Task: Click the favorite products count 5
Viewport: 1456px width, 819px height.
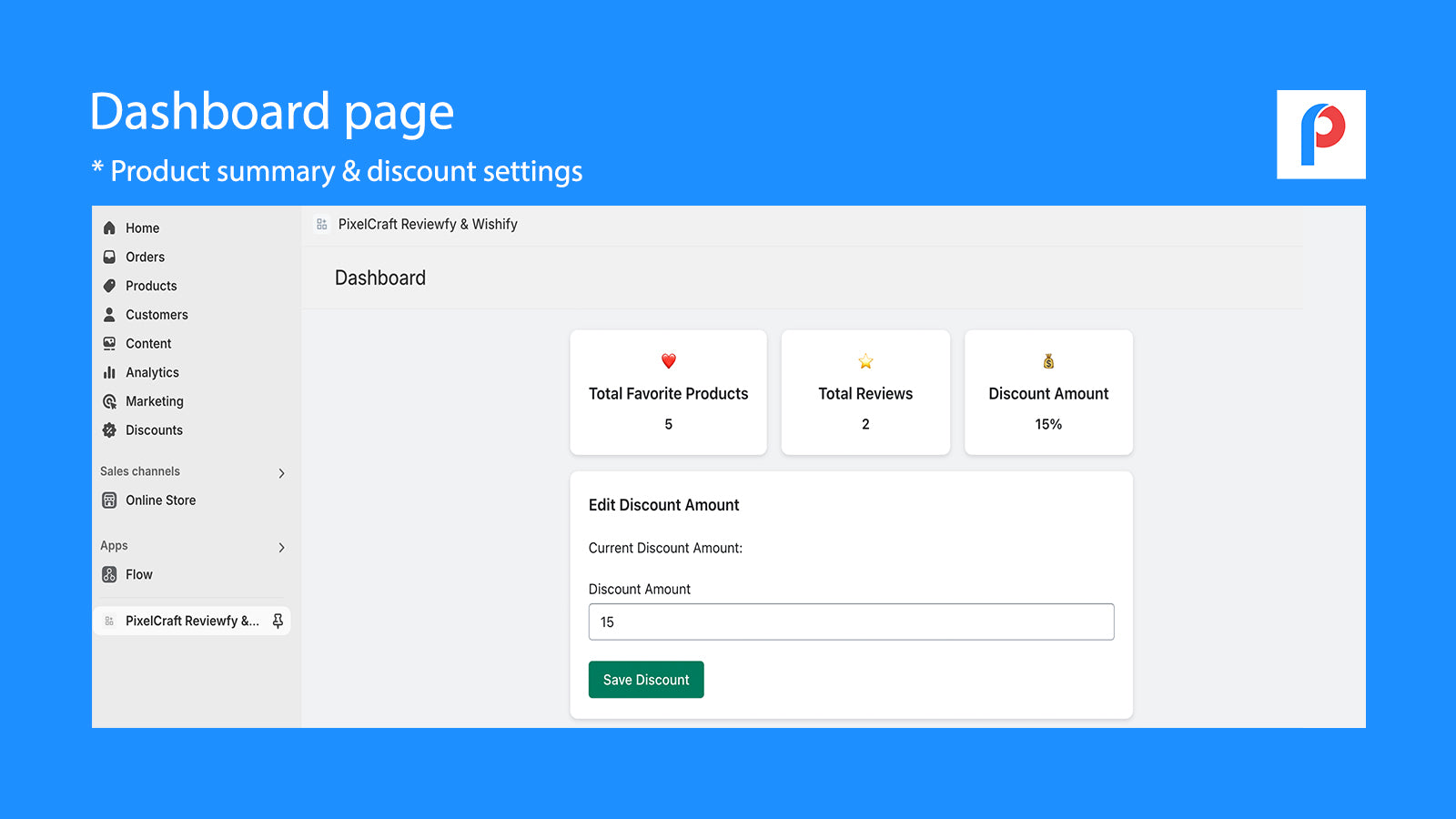Action: click(669, 424)
